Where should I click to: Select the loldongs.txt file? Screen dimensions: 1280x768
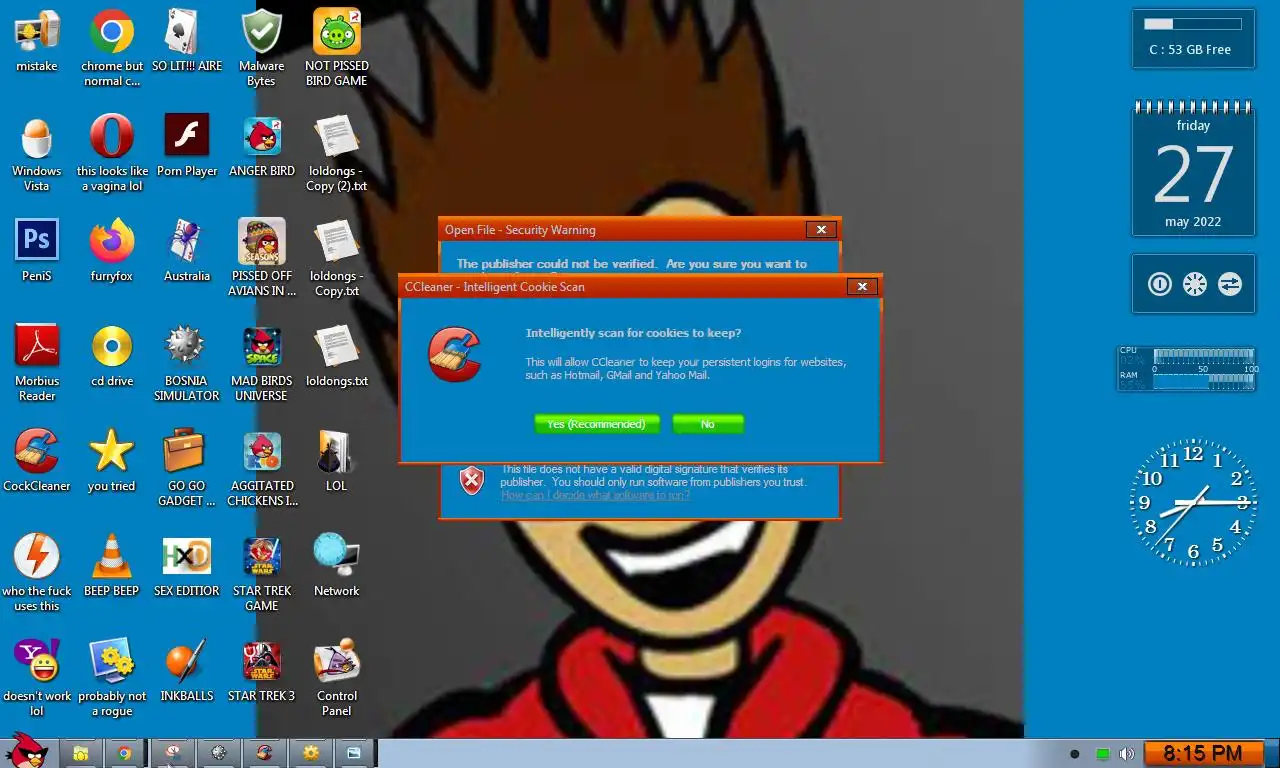[337, 356]
